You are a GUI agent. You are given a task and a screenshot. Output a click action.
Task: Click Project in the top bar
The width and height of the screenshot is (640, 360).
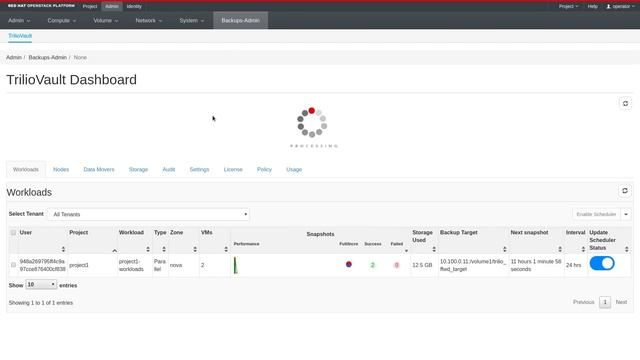[90, 6]
